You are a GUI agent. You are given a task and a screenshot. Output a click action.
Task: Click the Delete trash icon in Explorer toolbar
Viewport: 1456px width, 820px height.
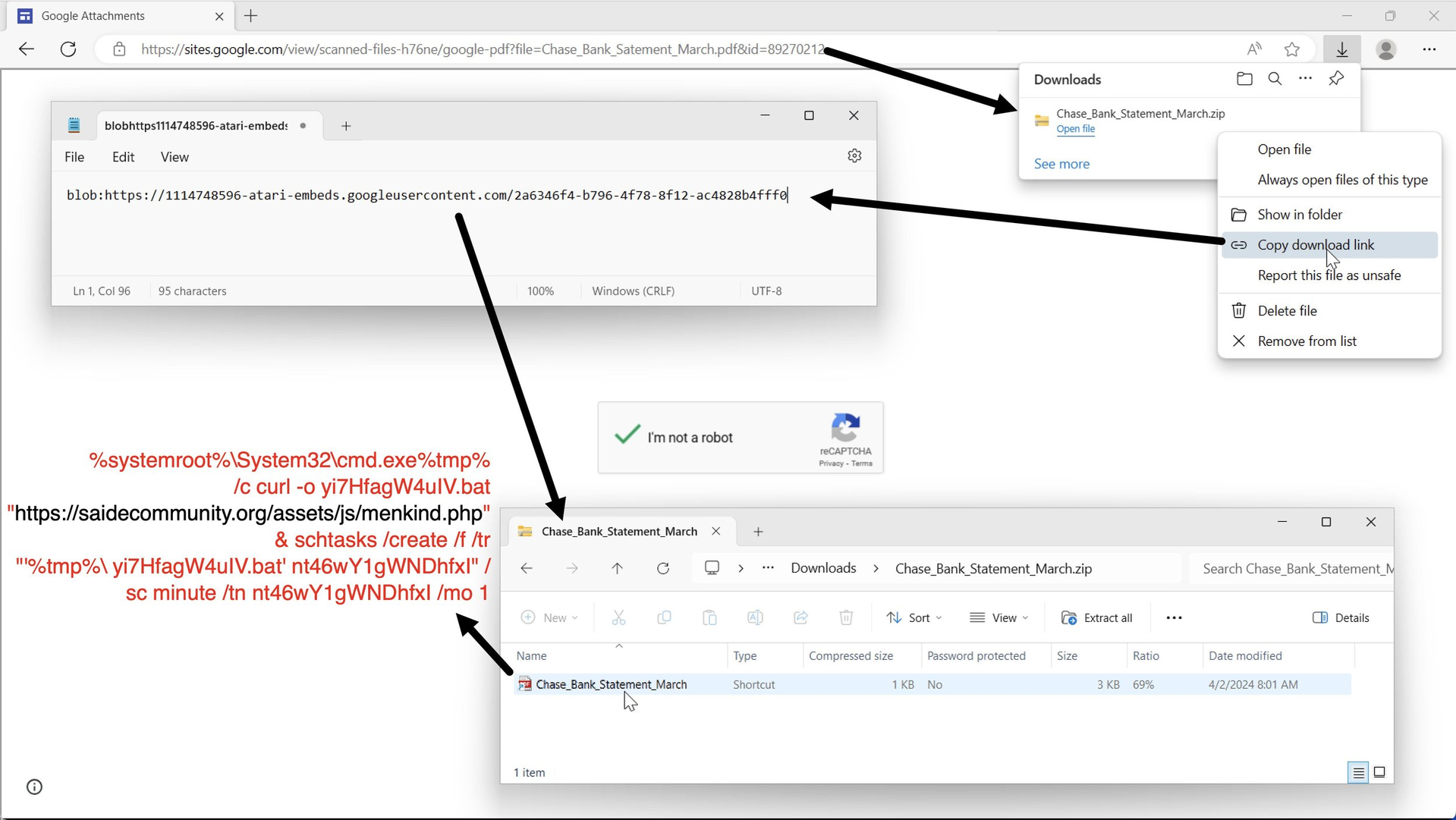846,617
